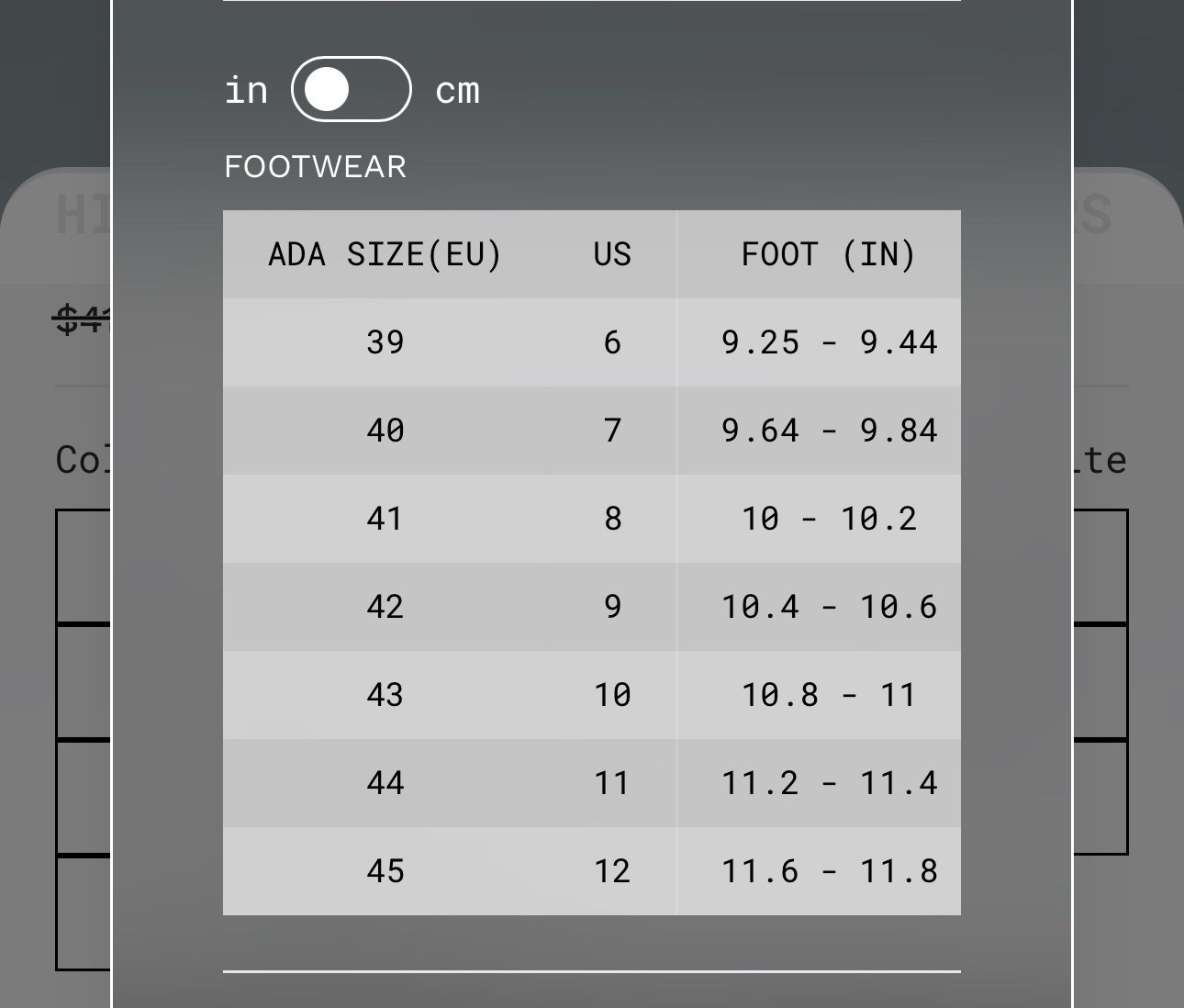Select EU size 43 cell
The image size is (1184, 1008).
[x=385, y=695]
